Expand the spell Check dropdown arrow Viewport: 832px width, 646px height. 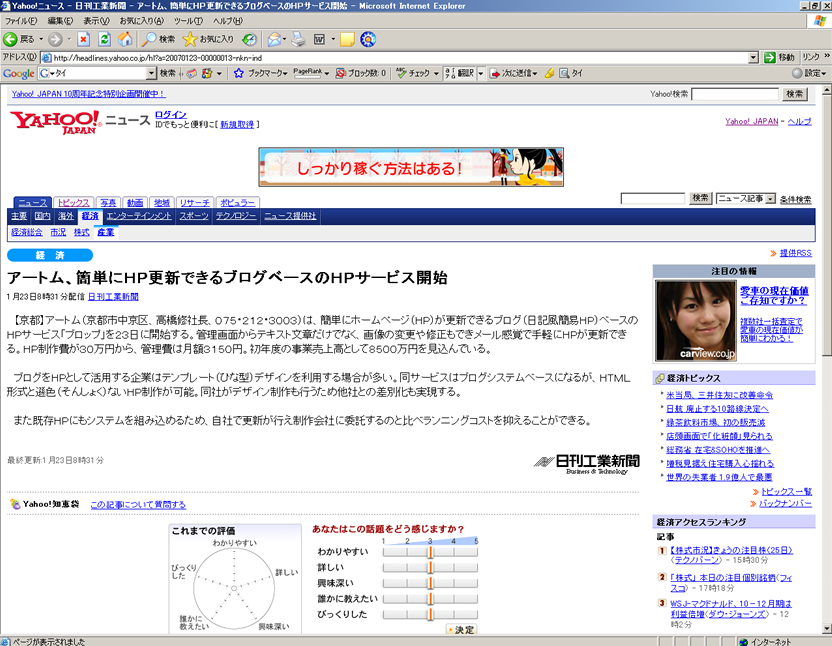coord(436,73)
